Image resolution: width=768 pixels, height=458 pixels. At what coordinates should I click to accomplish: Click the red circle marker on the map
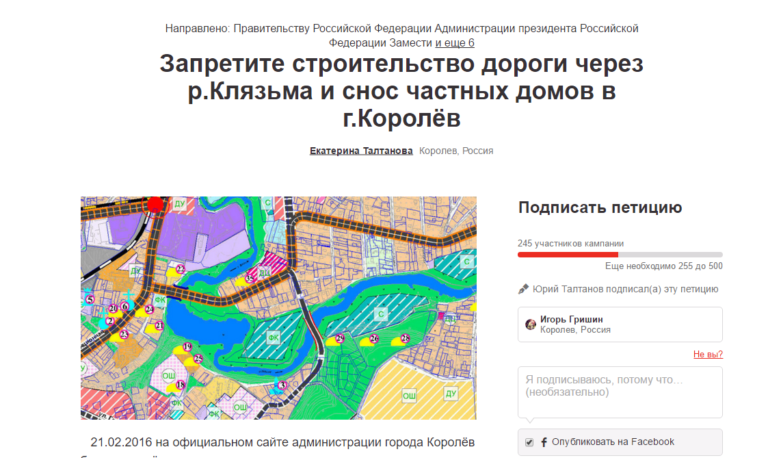click(156, 204)
